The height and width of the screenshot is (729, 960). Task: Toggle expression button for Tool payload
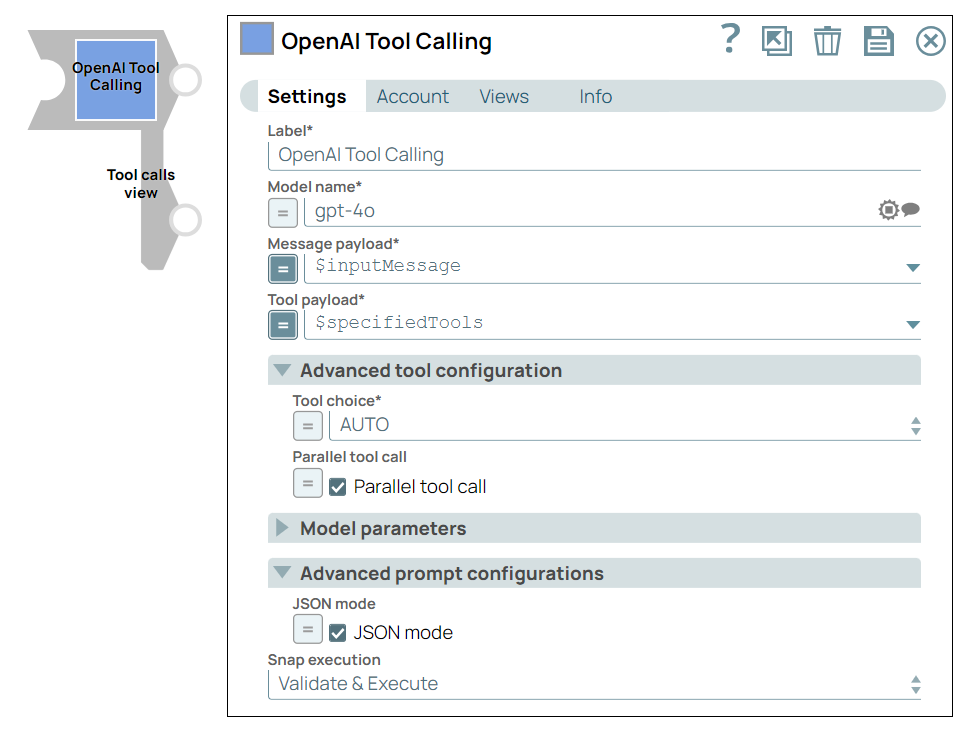coord(283,325)
